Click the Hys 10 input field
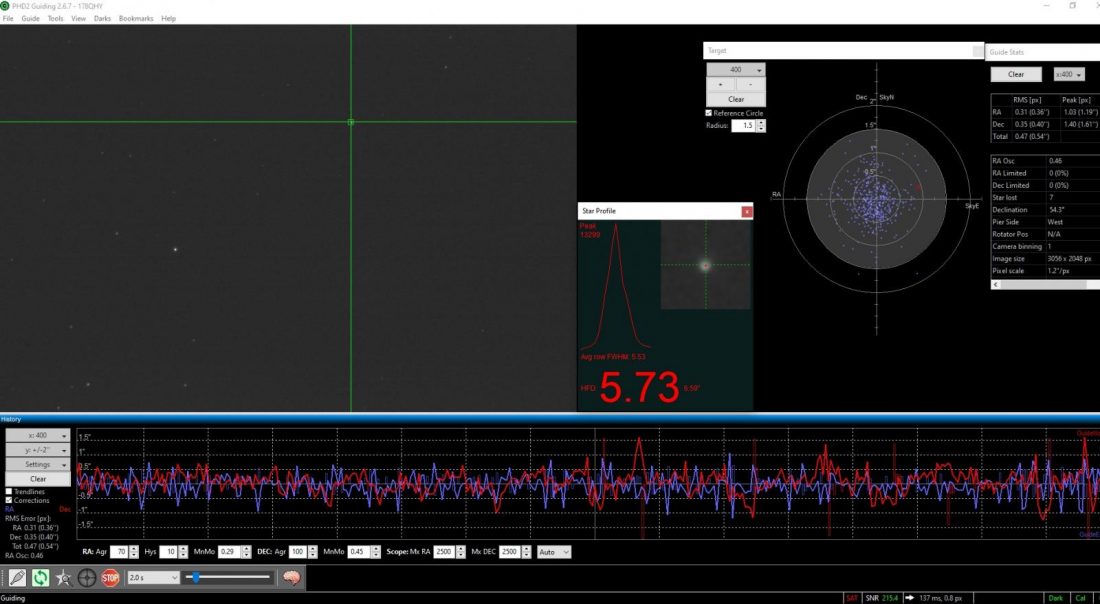Viewport: 1100px width, 604px height. point(168,552)
